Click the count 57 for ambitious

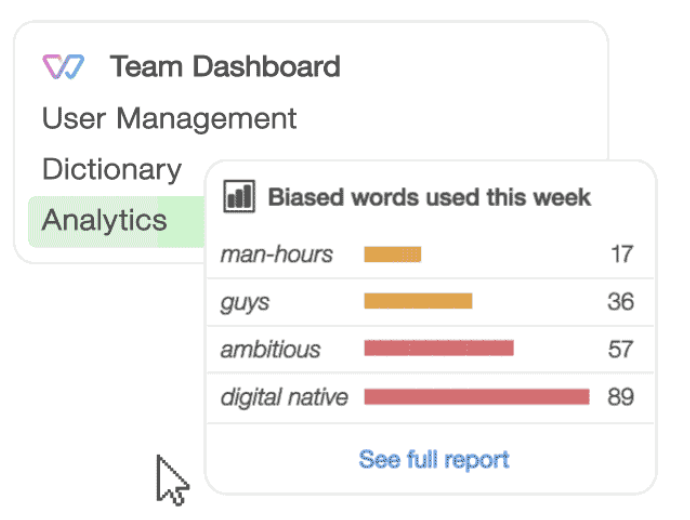[x=620, y=349]
